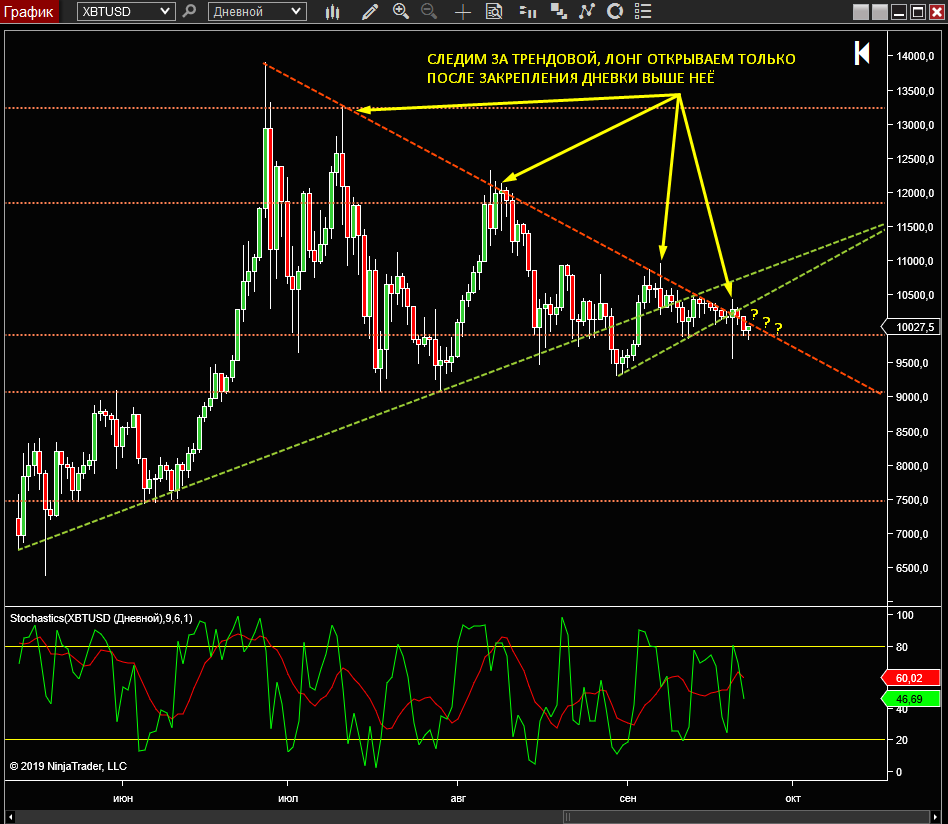Maximize the chart window
This screenshot has height=824, width=948.
[918, 12]
